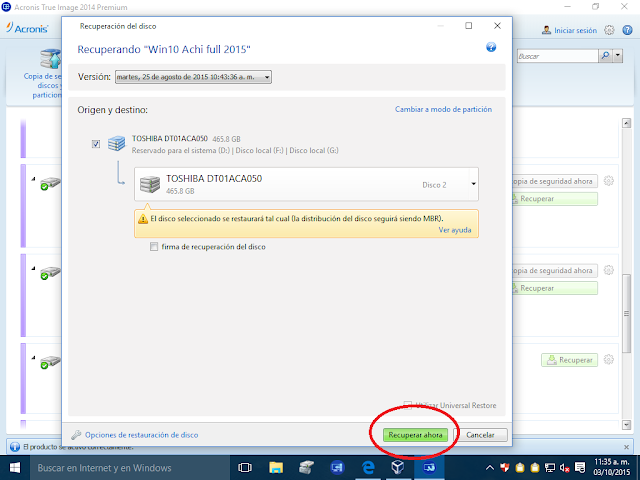The image size is (640, 480).
Task: Show hidden system tray icons
Action: tap(490, 468)
